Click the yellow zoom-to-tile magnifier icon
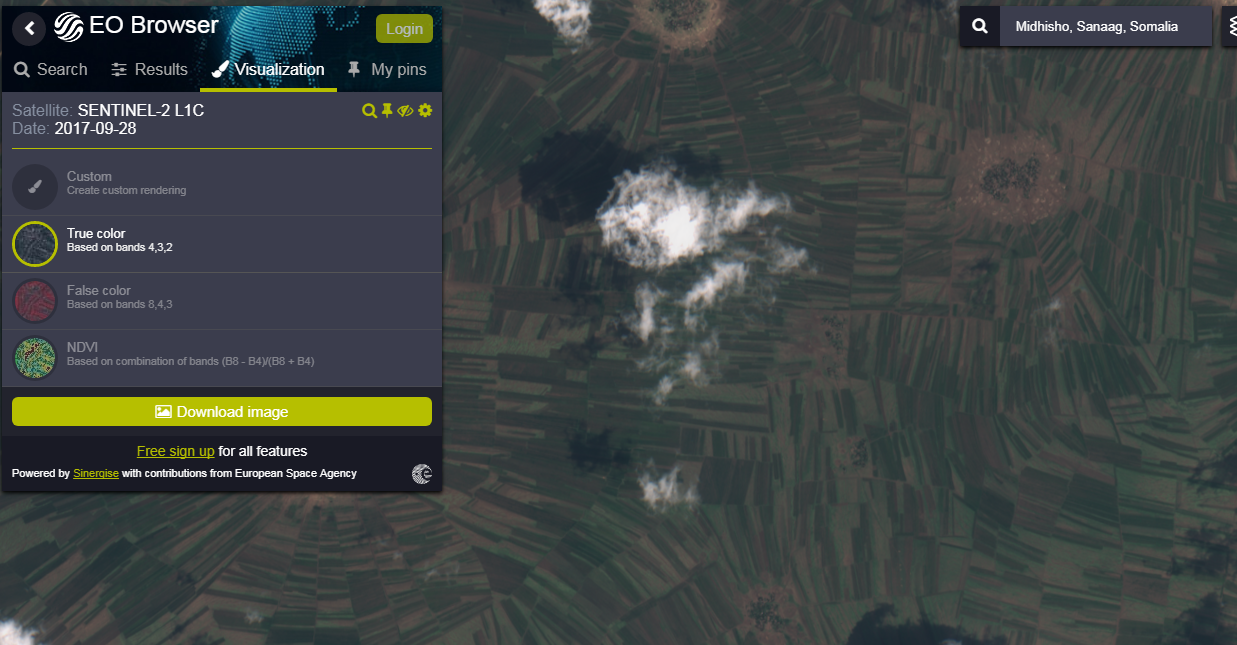This screenshot has width=1237, height=645. coord(369,110)
